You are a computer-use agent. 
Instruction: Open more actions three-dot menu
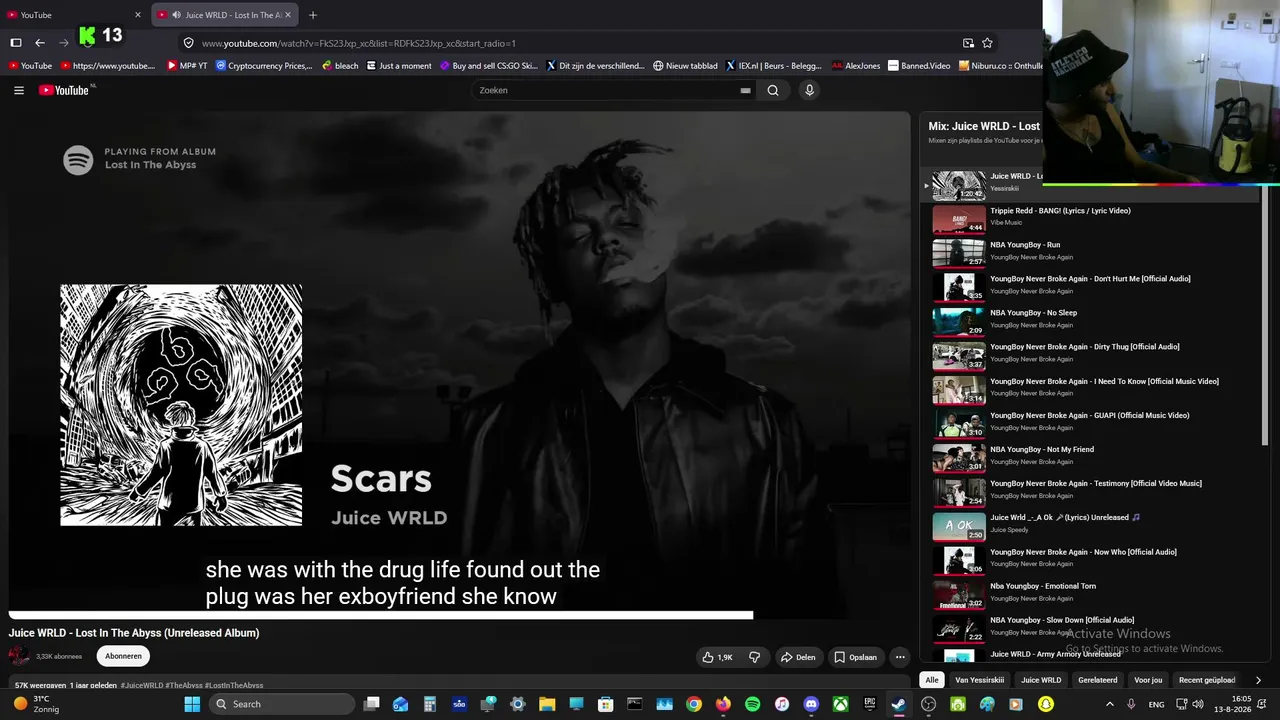pyautogui.click(x=900, y=657)
